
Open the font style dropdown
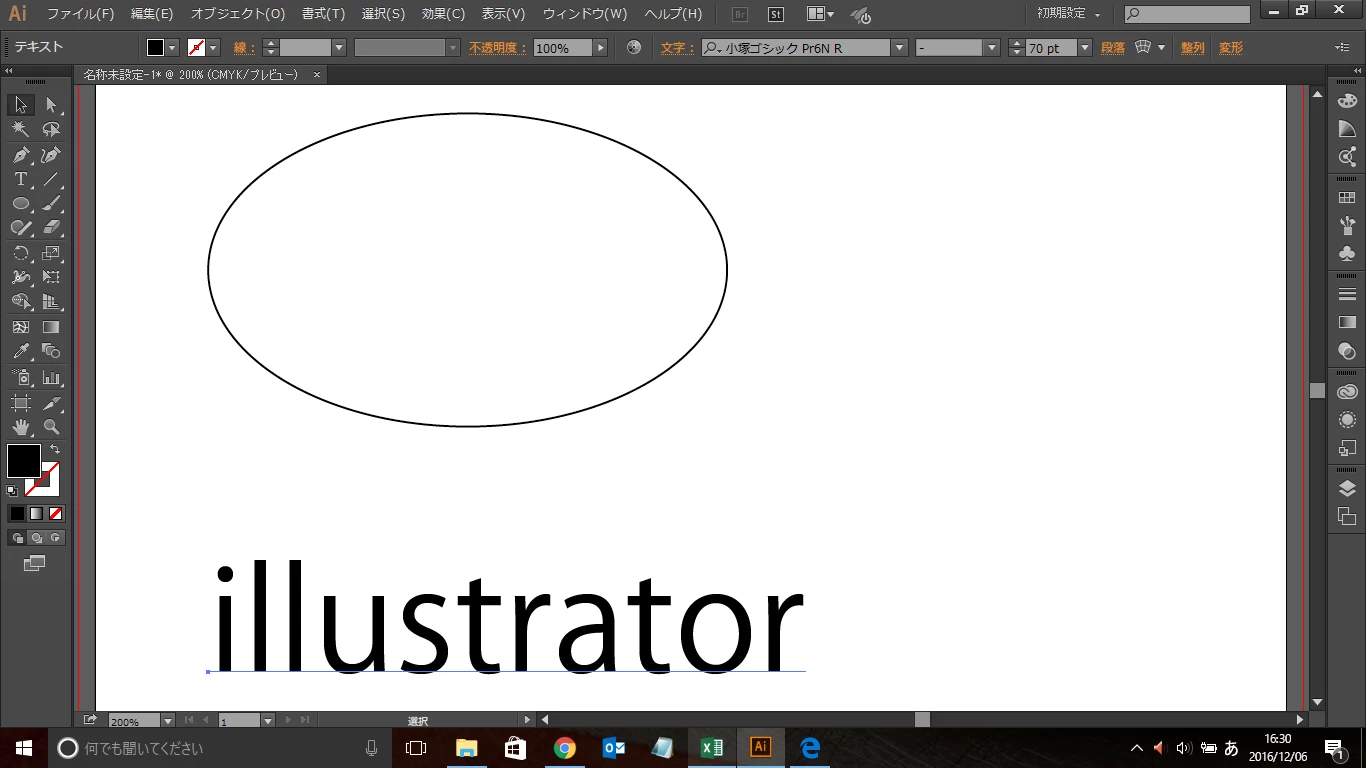click(x=992, y=48)
